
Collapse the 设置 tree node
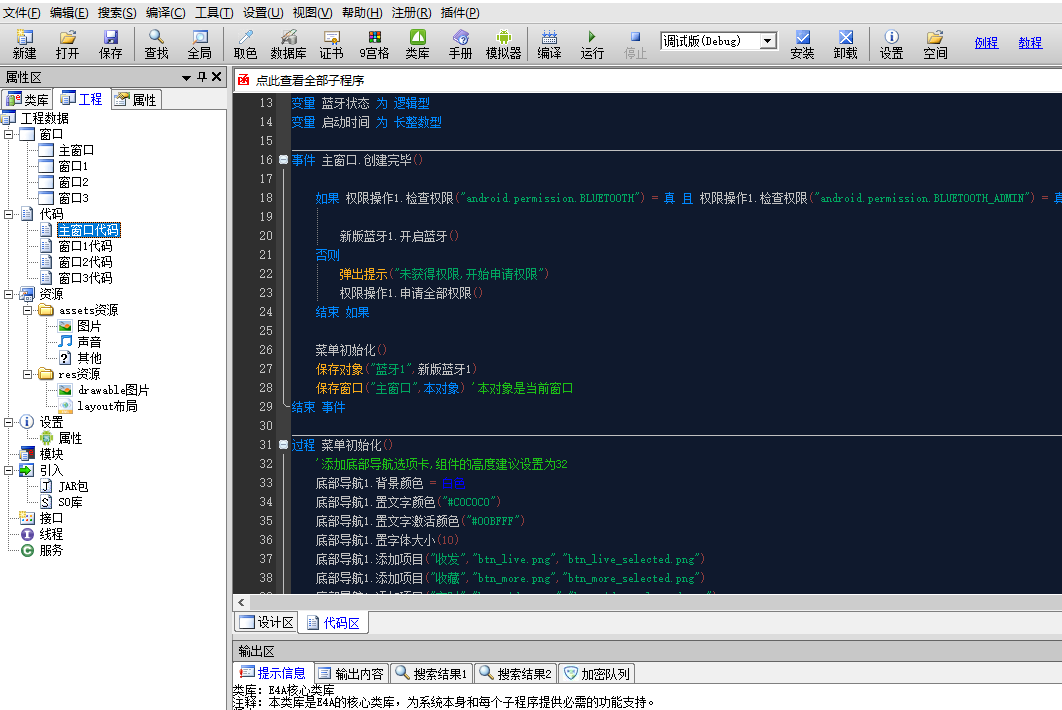pos(8,422)
